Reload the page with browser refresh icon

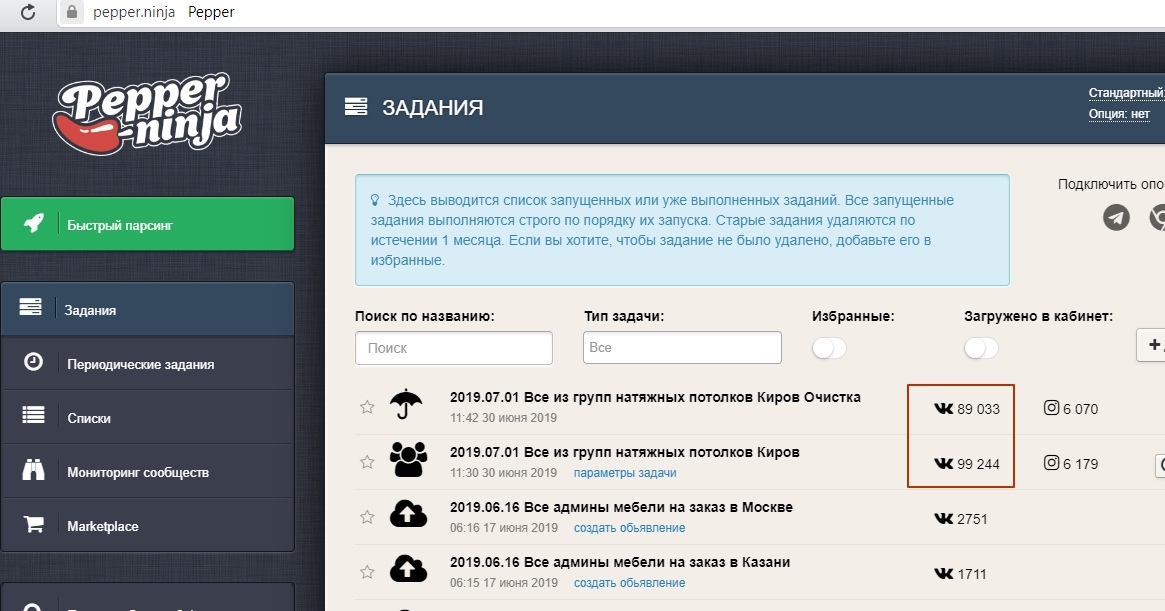tap(28, 12)
